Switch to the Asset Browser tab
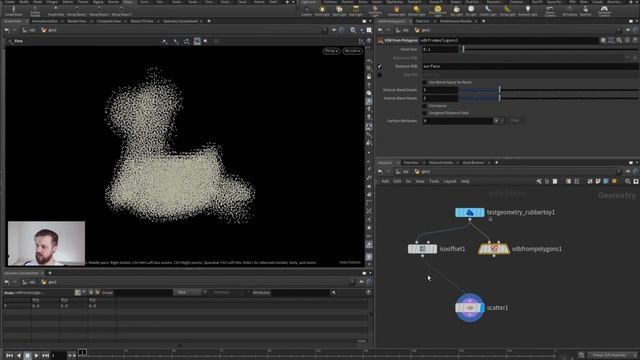 point(473,162)
